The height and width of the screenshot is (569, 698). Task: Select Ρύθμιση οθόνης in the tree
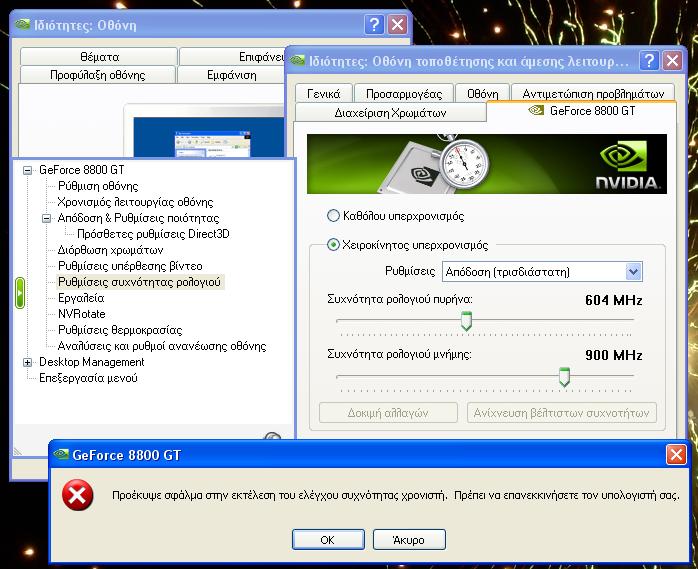(x=98, y=186)
